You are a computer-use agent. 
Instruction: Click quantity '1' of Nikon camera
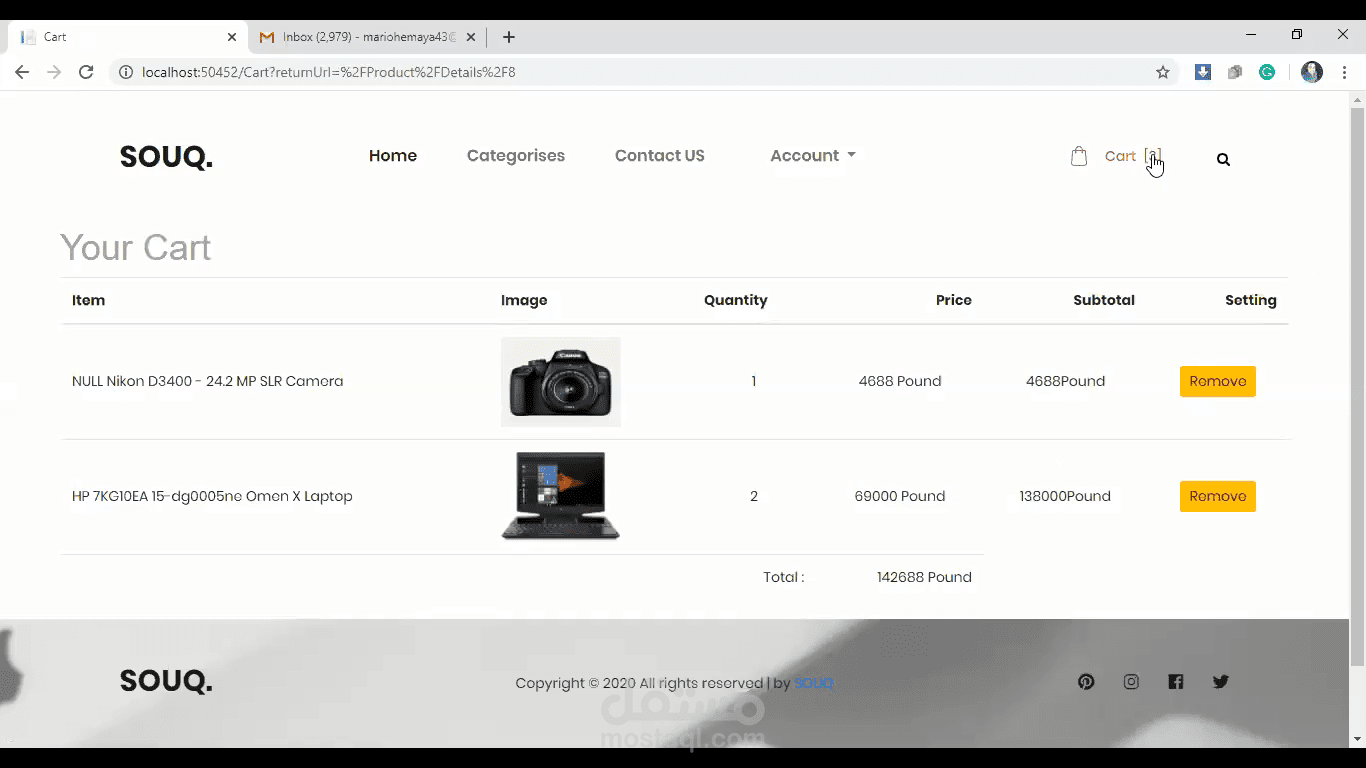click(x=754, y=381)
